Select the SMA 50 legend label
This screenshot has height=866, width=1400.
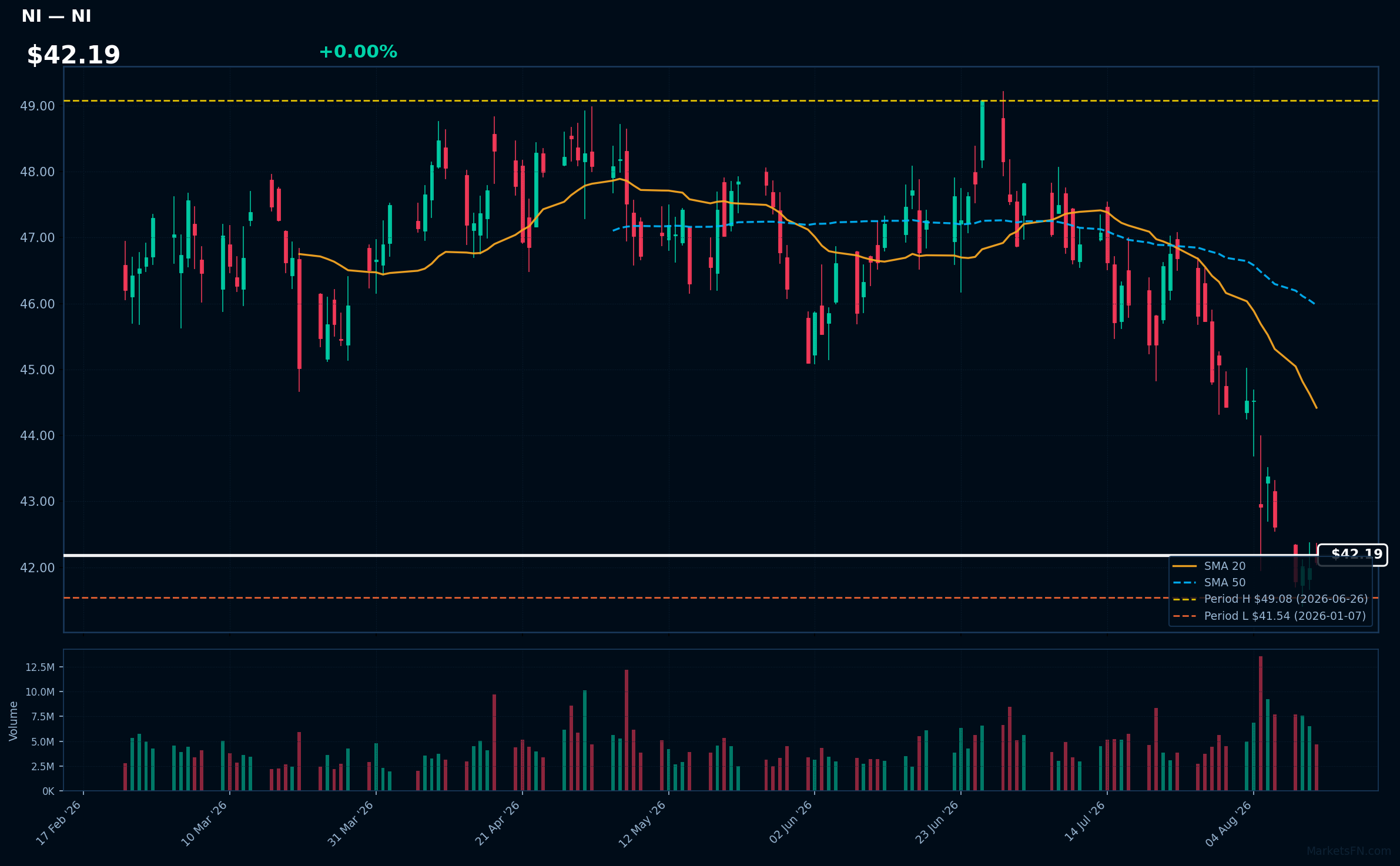[1225, 582]
